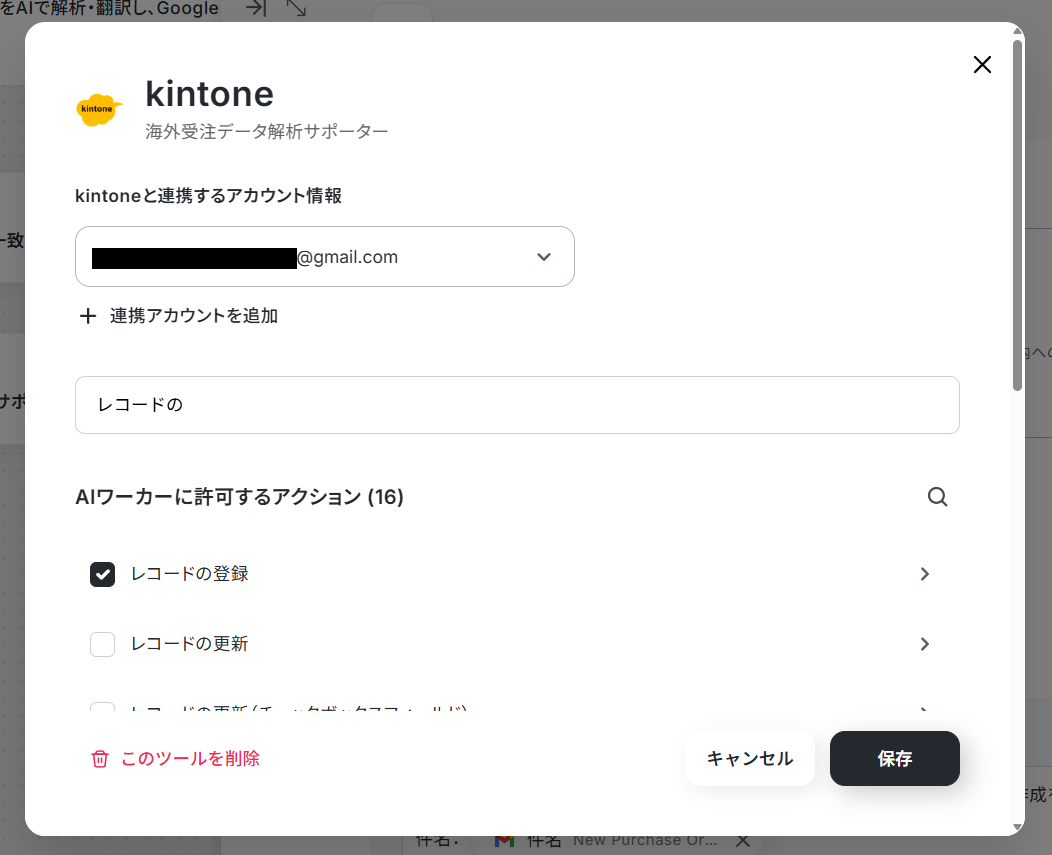Screen dimensions: 1052x855
Task: Check the レコードの更新 checkbox
Action: click(103, 644)
